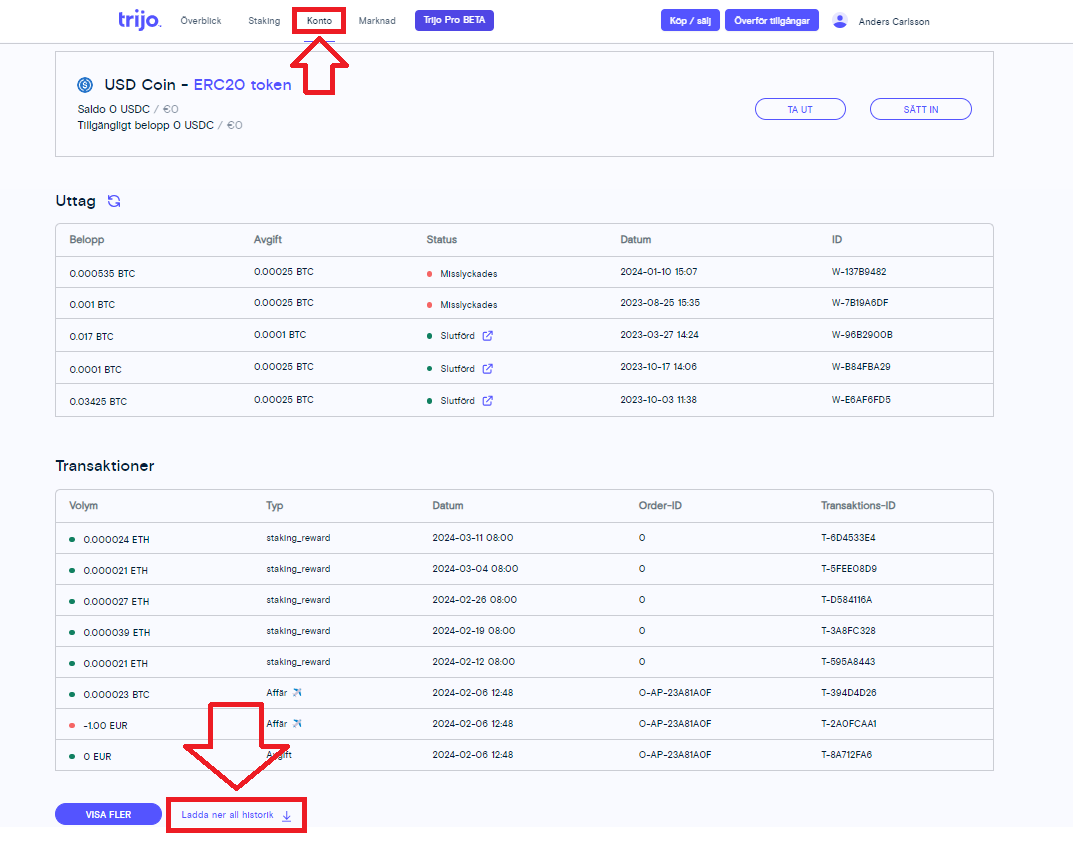
Task: Refresh the Uttag withdrawals list
Action: point(114,201)
